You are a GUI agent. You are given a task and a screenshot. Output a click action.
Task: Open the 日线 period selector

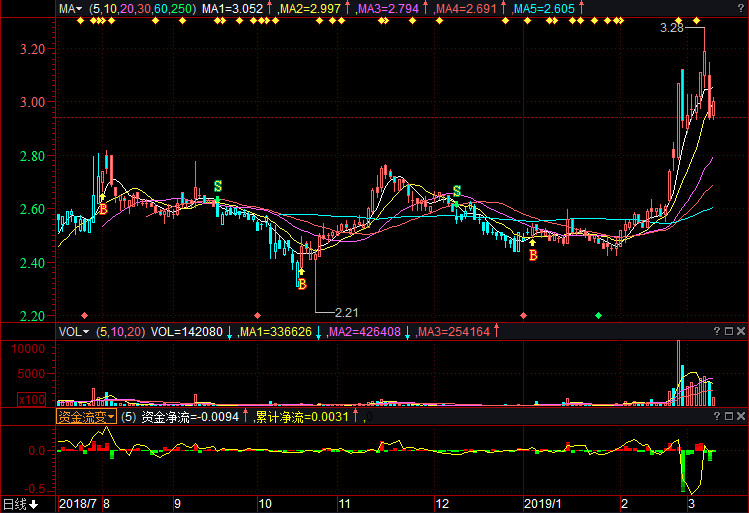point(21,504)
